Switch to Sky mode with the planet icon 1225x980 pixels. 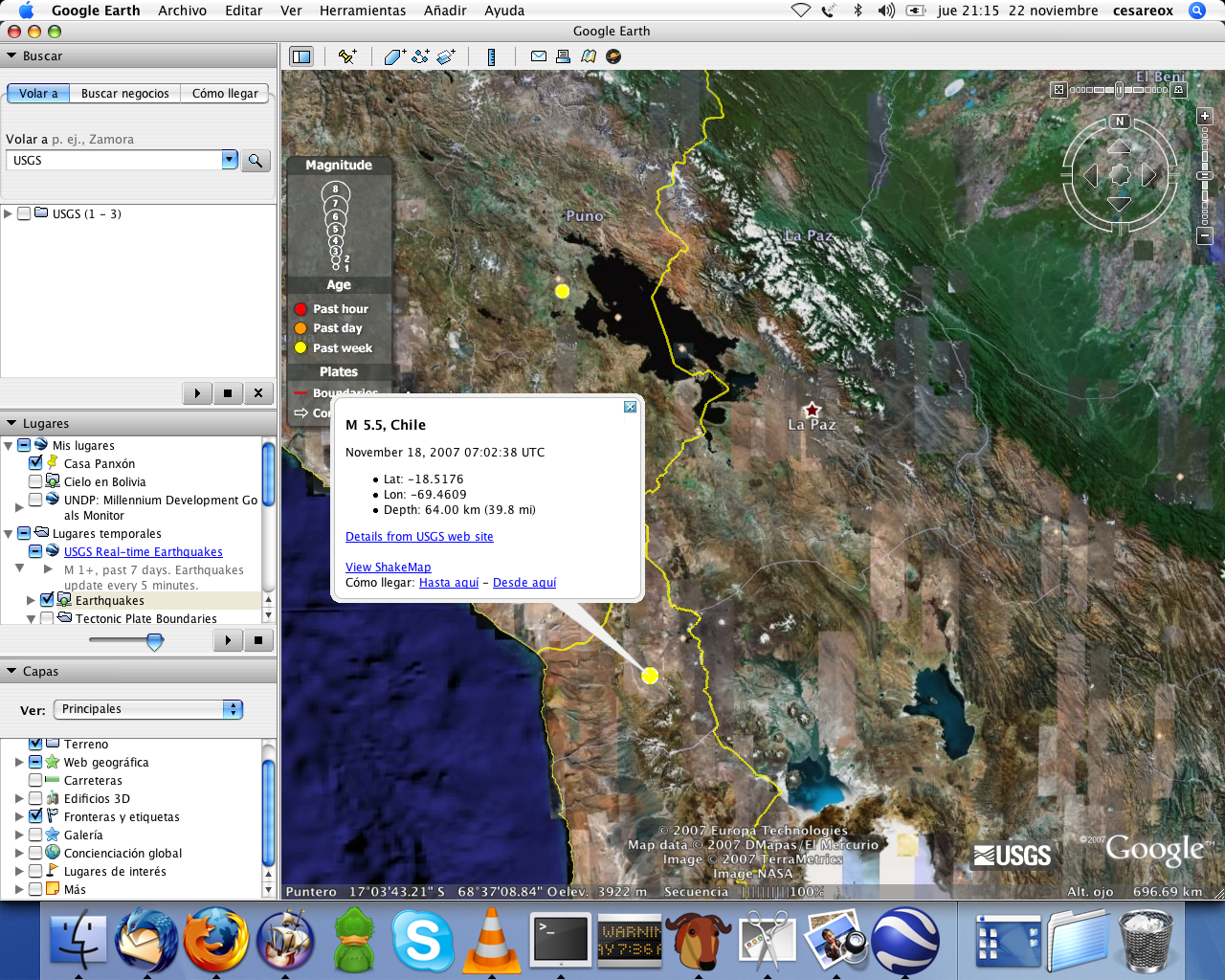point(613,56)
